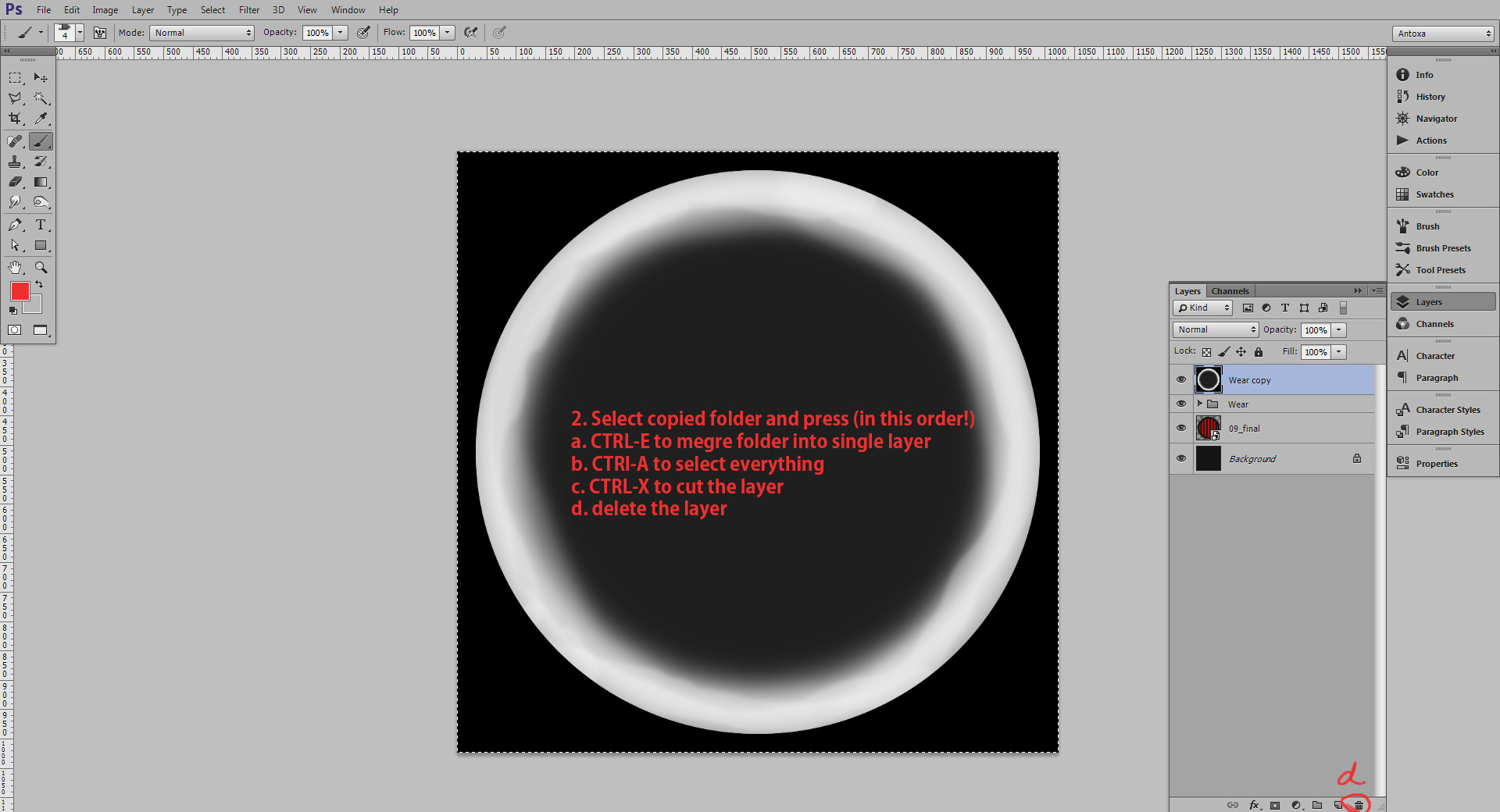Toggle lock position
Viewport: 1500px width, 812px height.
coord(1241,352)
